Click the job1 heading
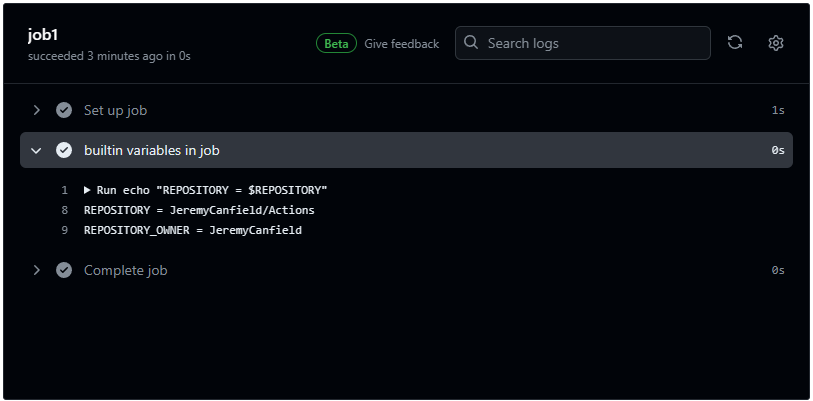813x401 pixels. click(43, 35)
